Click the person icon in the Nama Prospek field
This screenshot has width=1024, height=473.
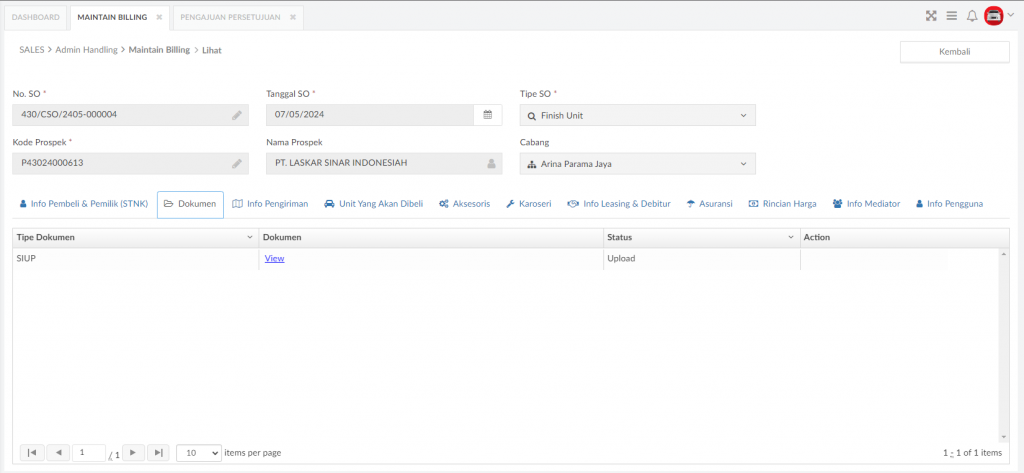pyautogui.click(x=491, y=164)
